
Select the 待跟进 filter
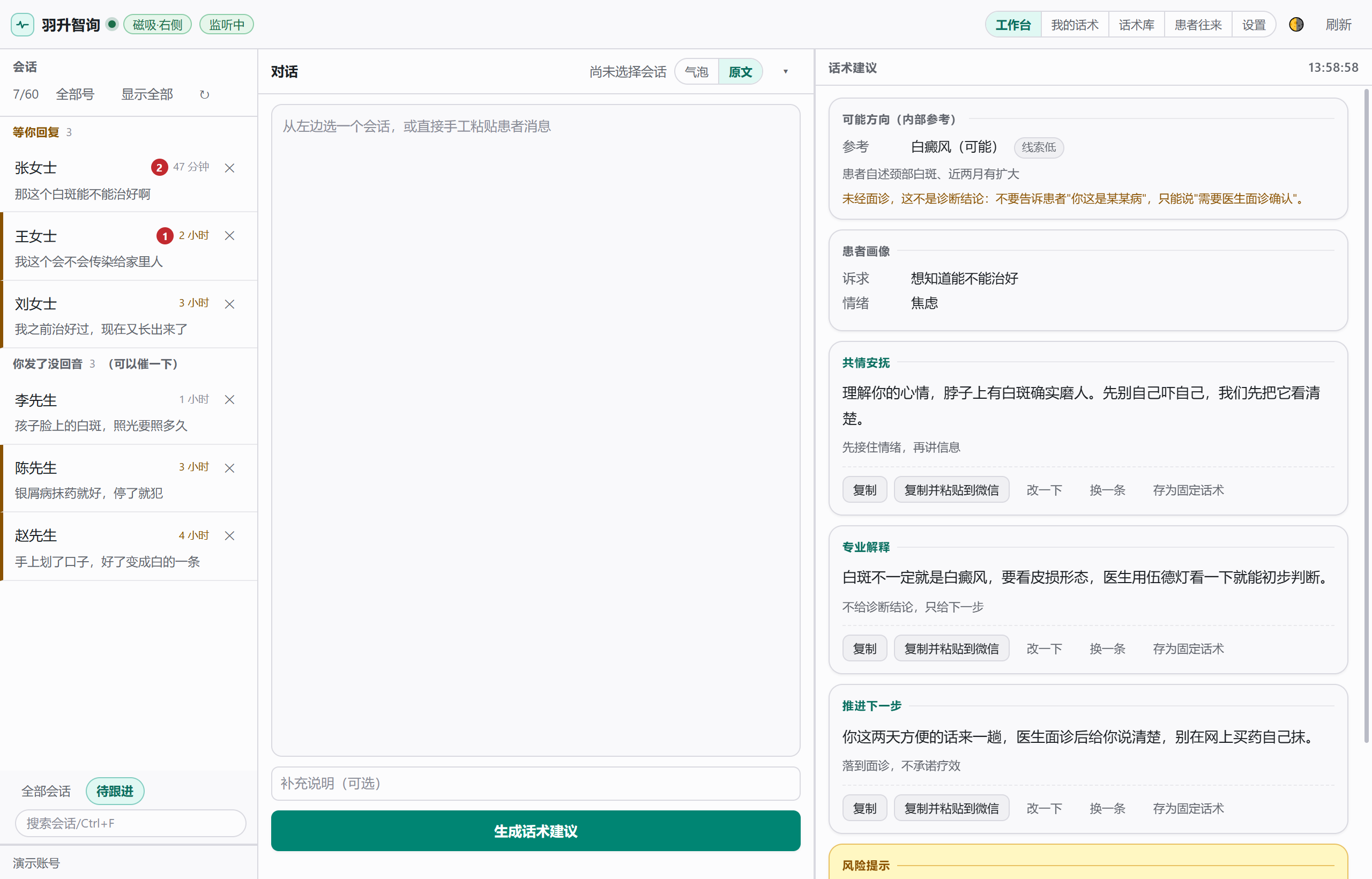tap(115, 791)
